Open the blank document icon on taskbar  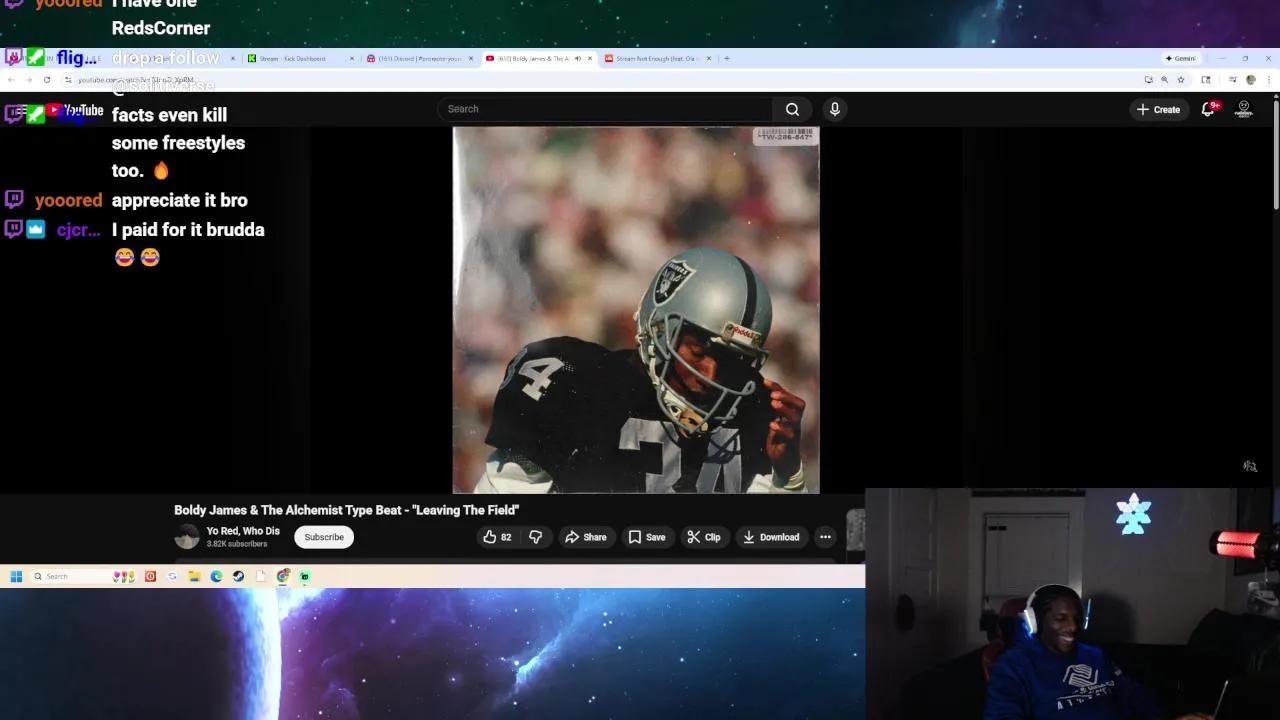click(x=261, y=576)
